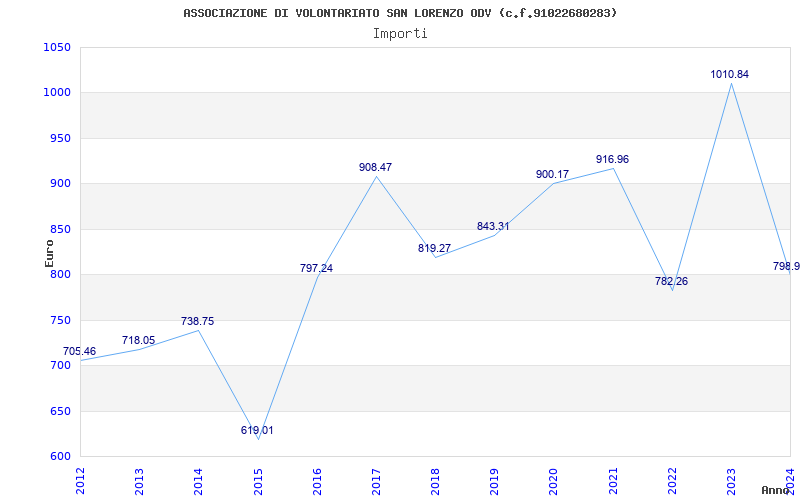Select the 797.24 data label
Image resolution: width=800 pixels, height=500 pixels.
(316, 268)
